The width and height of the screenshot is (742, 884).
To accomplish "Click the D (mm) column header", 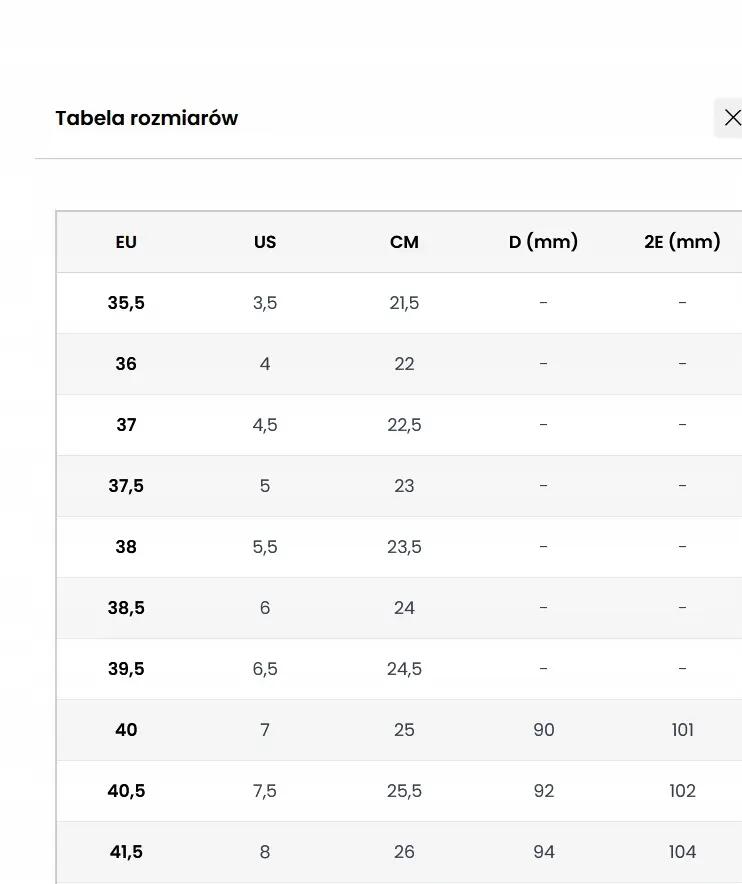I will coord(543,242).
